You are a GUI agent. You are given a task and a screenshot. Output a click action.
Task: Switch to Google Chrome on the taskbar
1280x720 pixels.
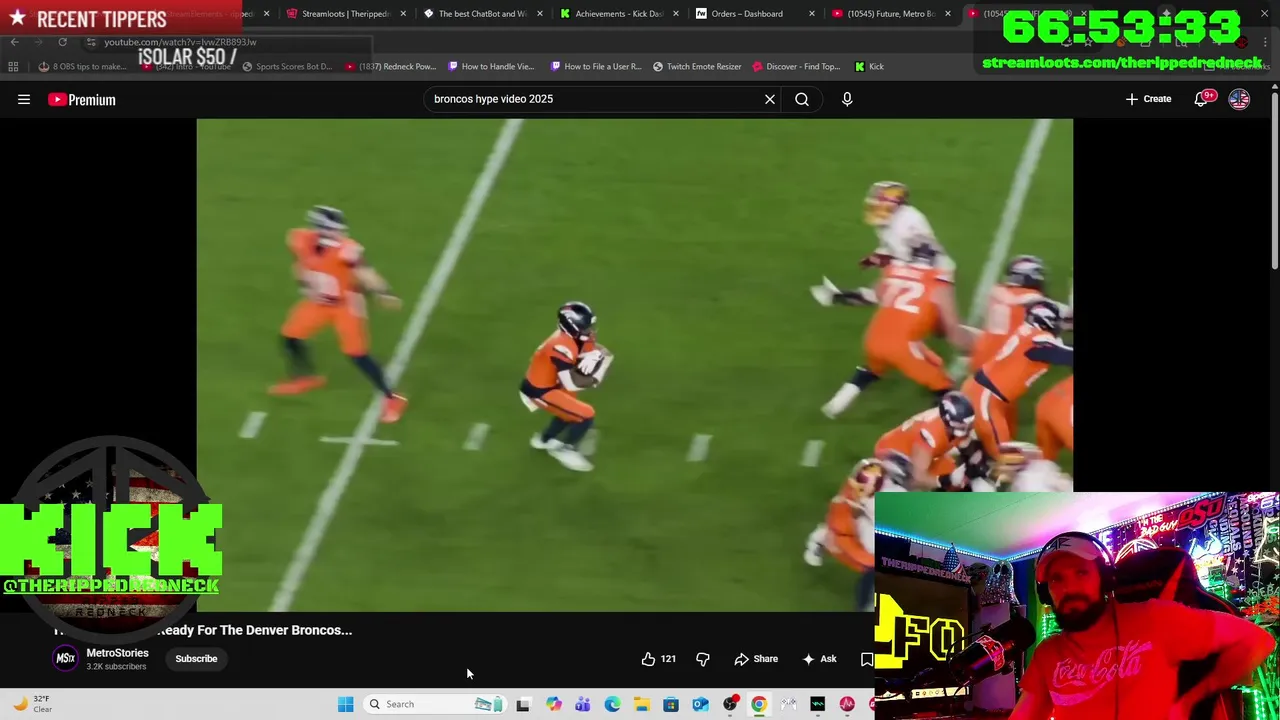(759, 704)
